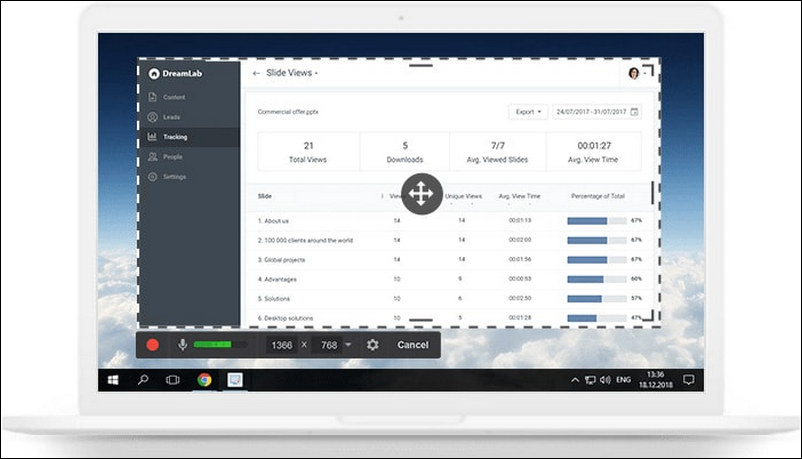Open the resolution size preset dropdown arrow

pyautogui.click(x=348, y=345)
